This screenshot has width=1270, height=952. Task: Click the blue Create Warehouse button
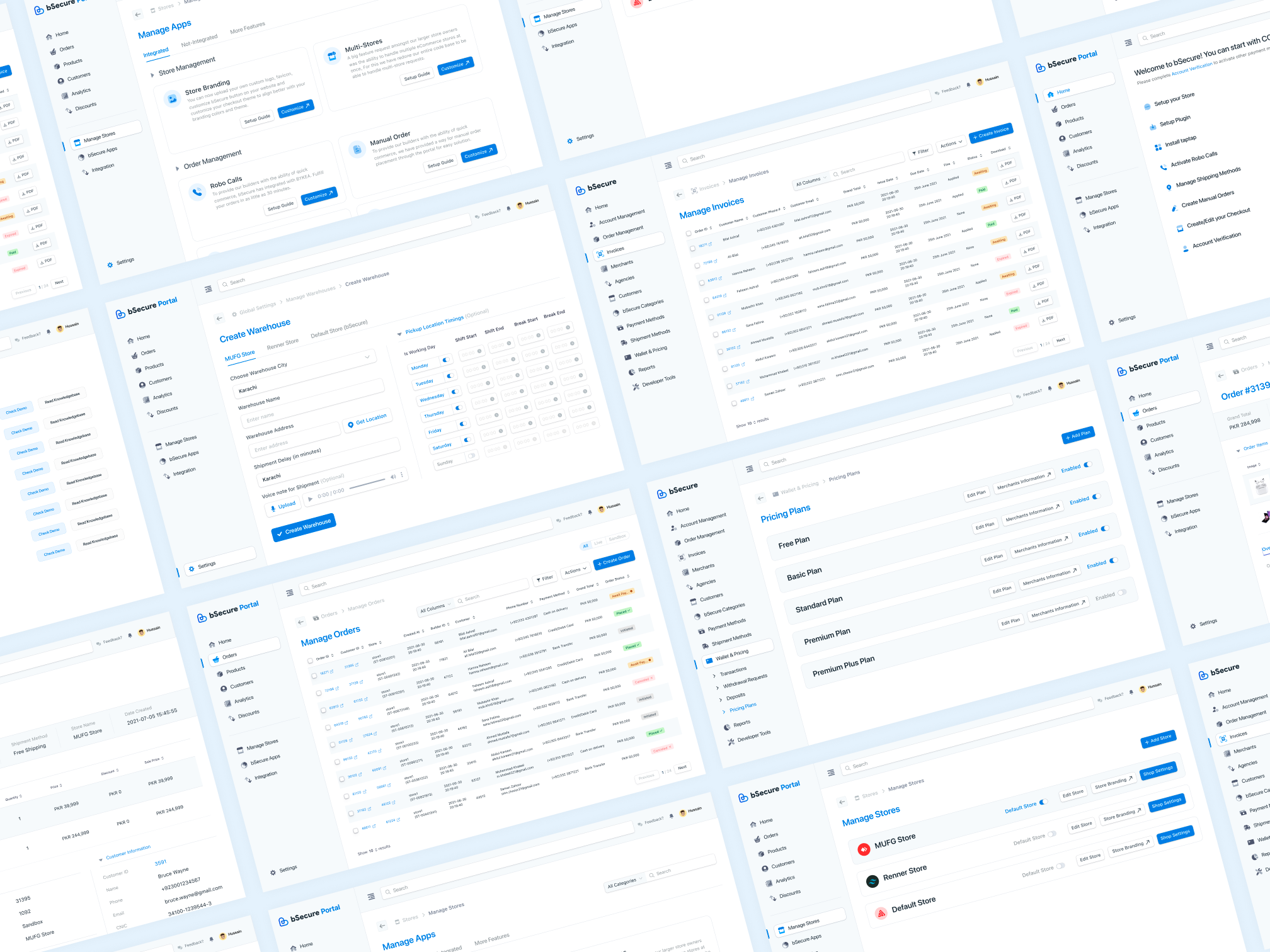(x=304, y=527)
